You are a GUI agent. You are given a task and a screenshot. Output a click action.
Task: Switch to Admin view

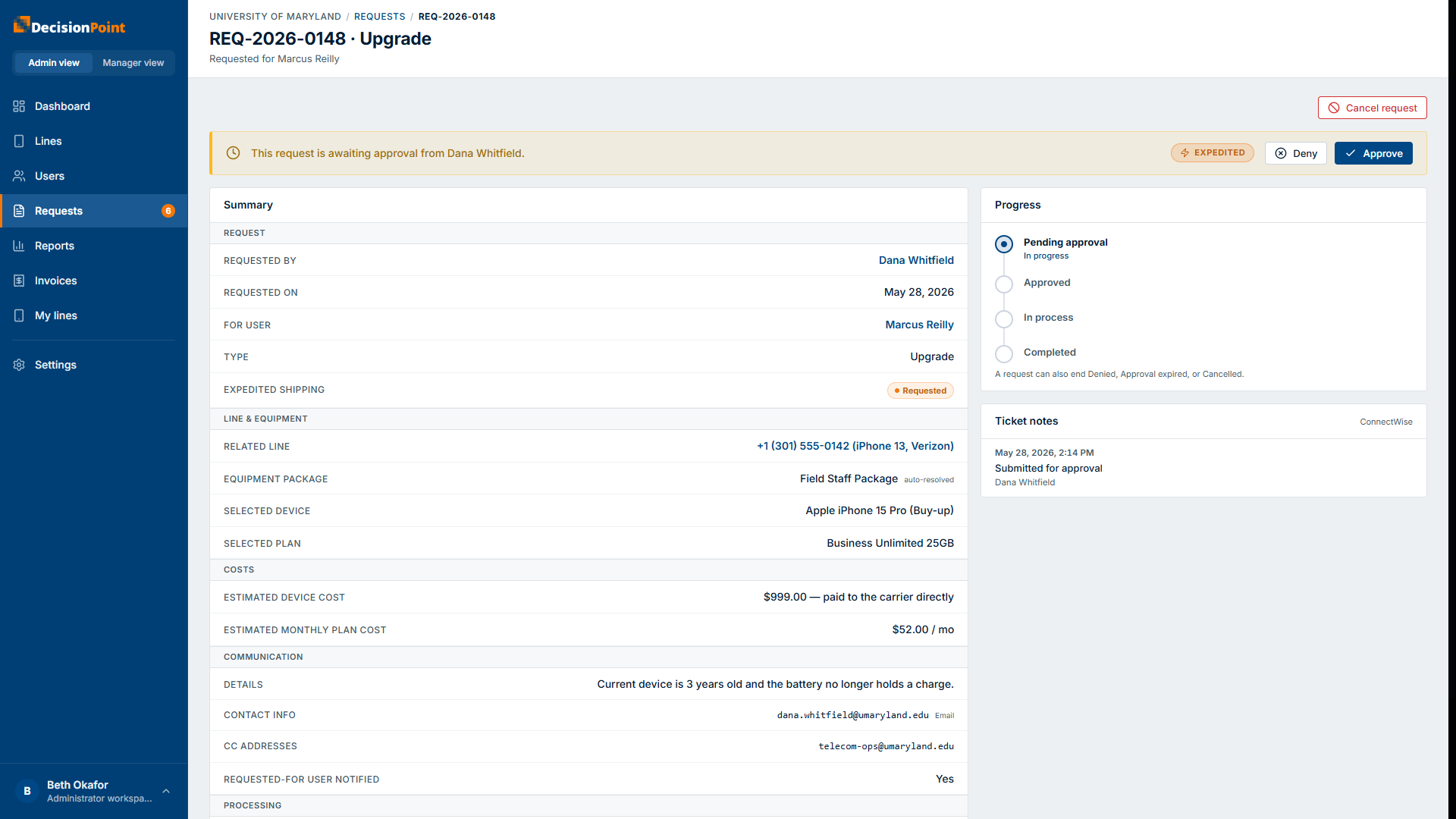tap(54, 63)
